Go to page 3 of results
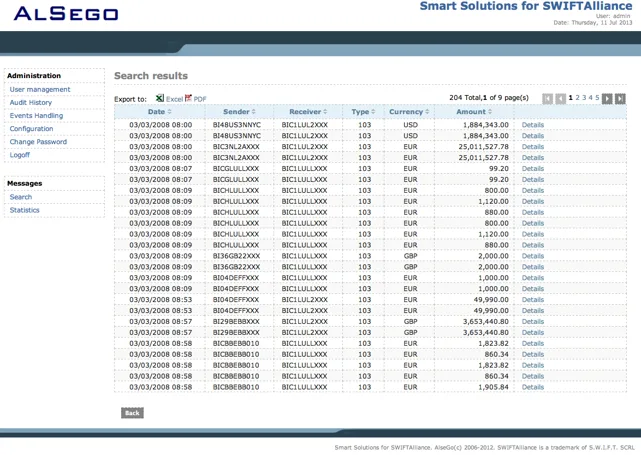This screenshot has width=641, height=455. click(x=584, y=98)
